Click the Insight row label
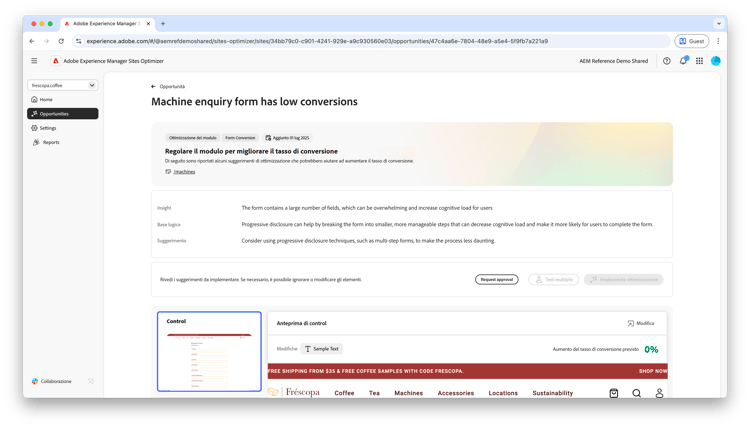750x428 pixels. point(164,208)
